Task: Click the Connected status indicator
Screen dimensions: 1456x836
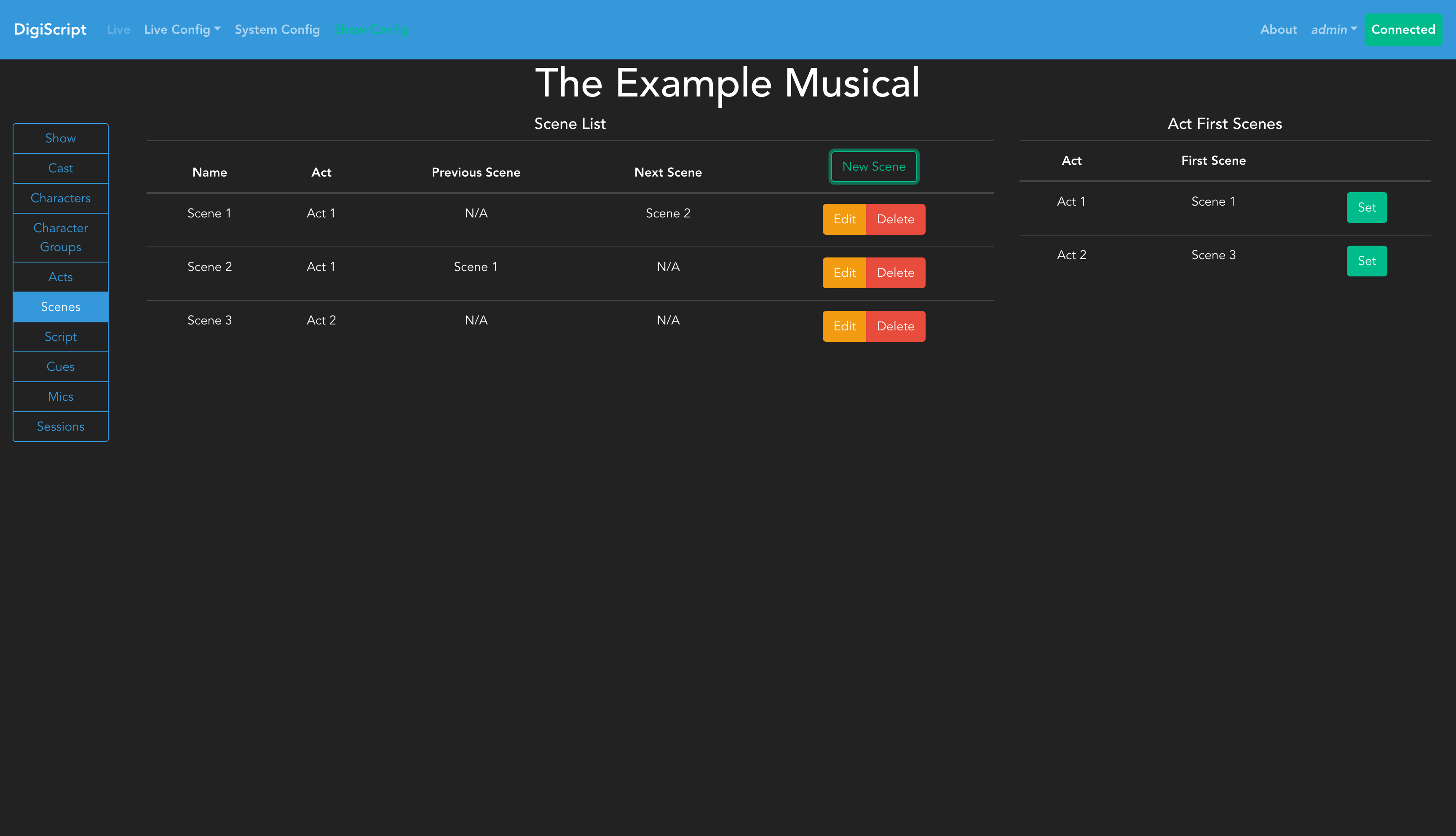Action: 1402,29
